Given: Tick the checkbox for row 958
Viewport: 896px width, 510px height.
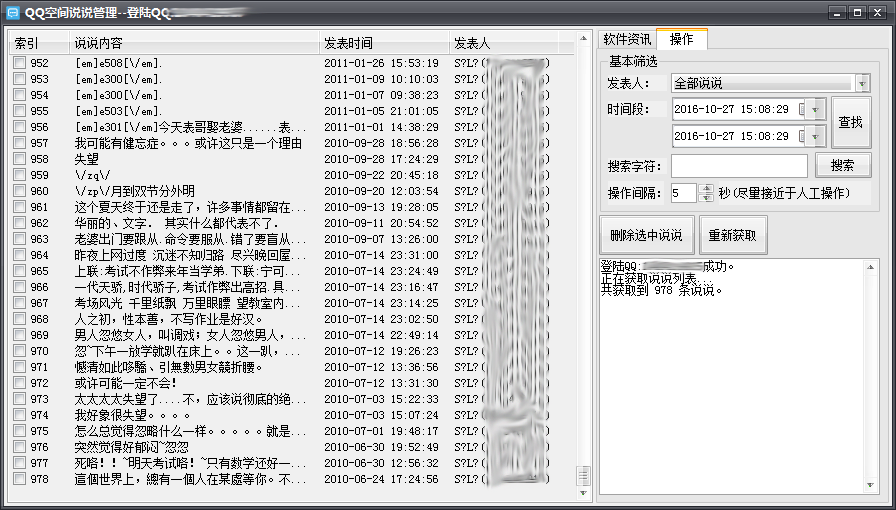Looking at the screenshot, I should (x=20, y=159).
